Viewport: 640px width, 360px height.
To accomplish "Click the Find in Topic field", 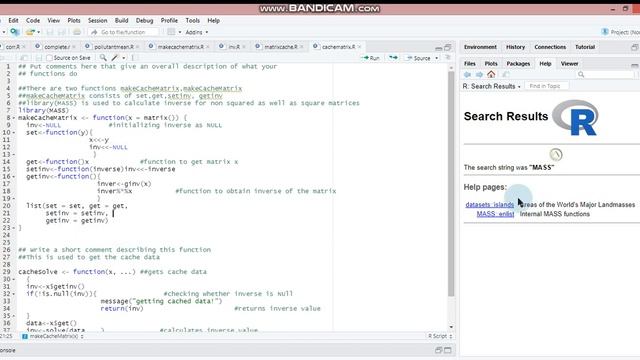I will (x=546, y=86).
